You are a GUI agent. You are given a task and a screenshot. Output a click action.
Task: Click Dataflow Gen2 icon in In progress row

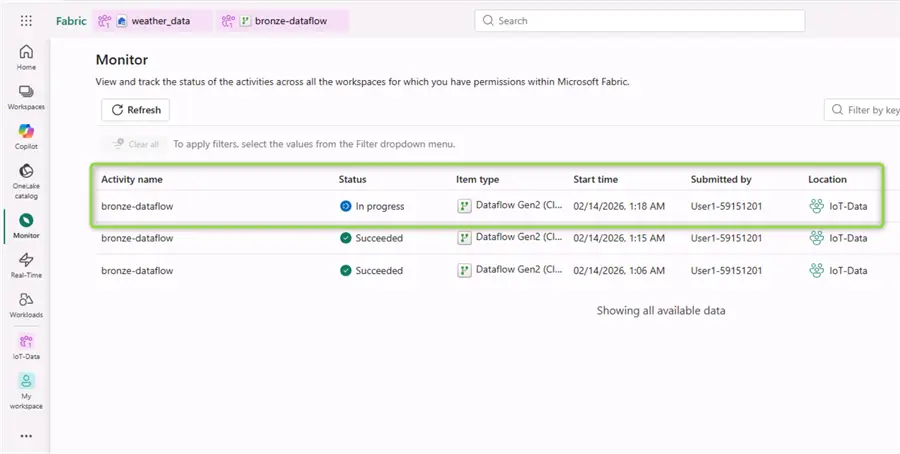tap(464, 206)
